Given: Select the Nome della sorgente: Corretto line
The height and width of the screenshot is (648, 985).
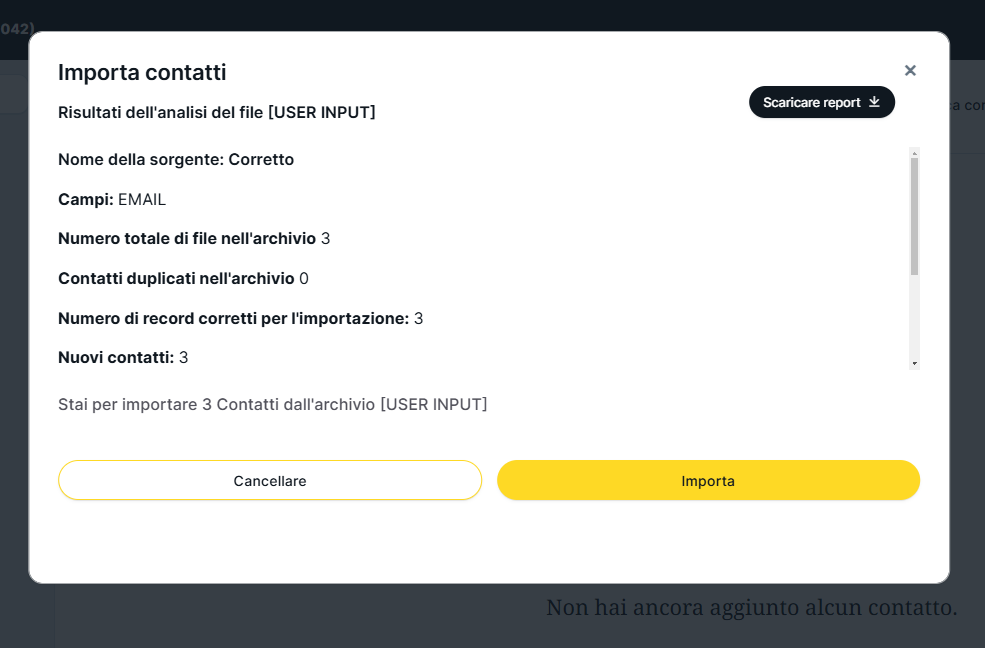Looking at the screenshot, I should pos(176,159).
